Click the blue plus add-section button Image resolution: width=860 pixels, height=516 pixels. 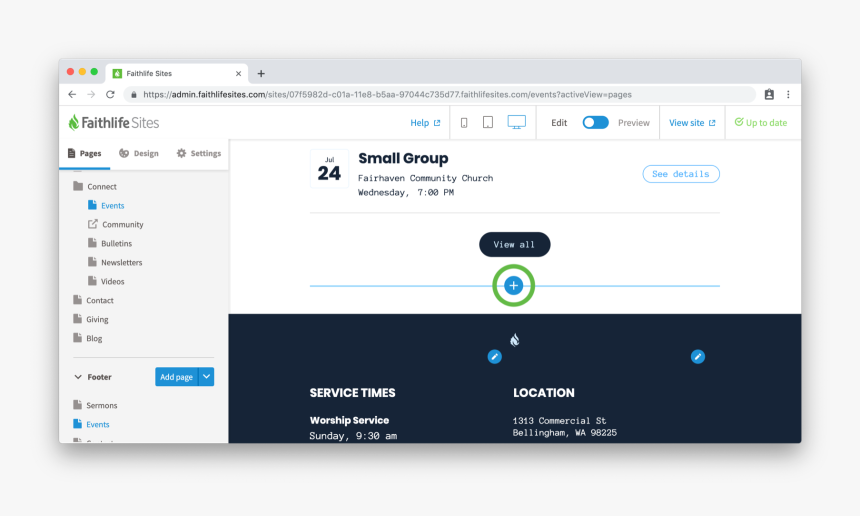513,285
